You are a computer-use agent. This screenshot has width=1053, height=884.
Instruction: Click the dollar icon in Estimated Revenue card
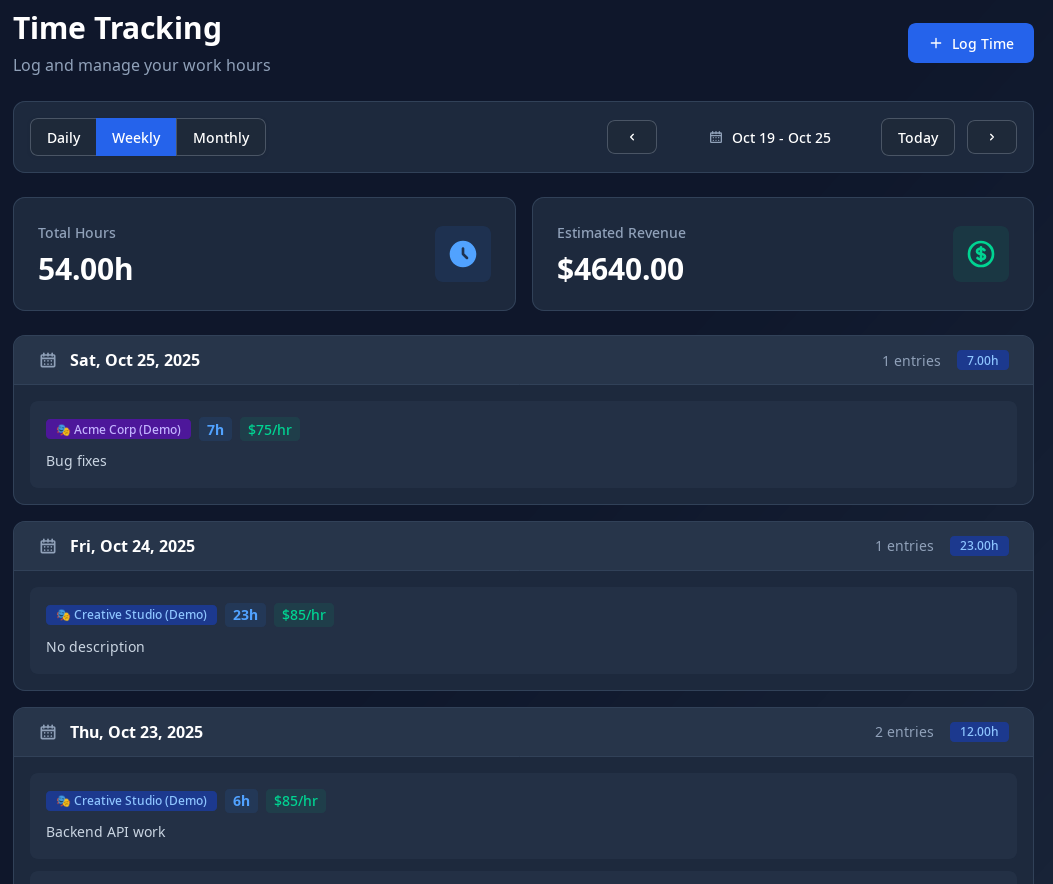(x=980, y=254)
